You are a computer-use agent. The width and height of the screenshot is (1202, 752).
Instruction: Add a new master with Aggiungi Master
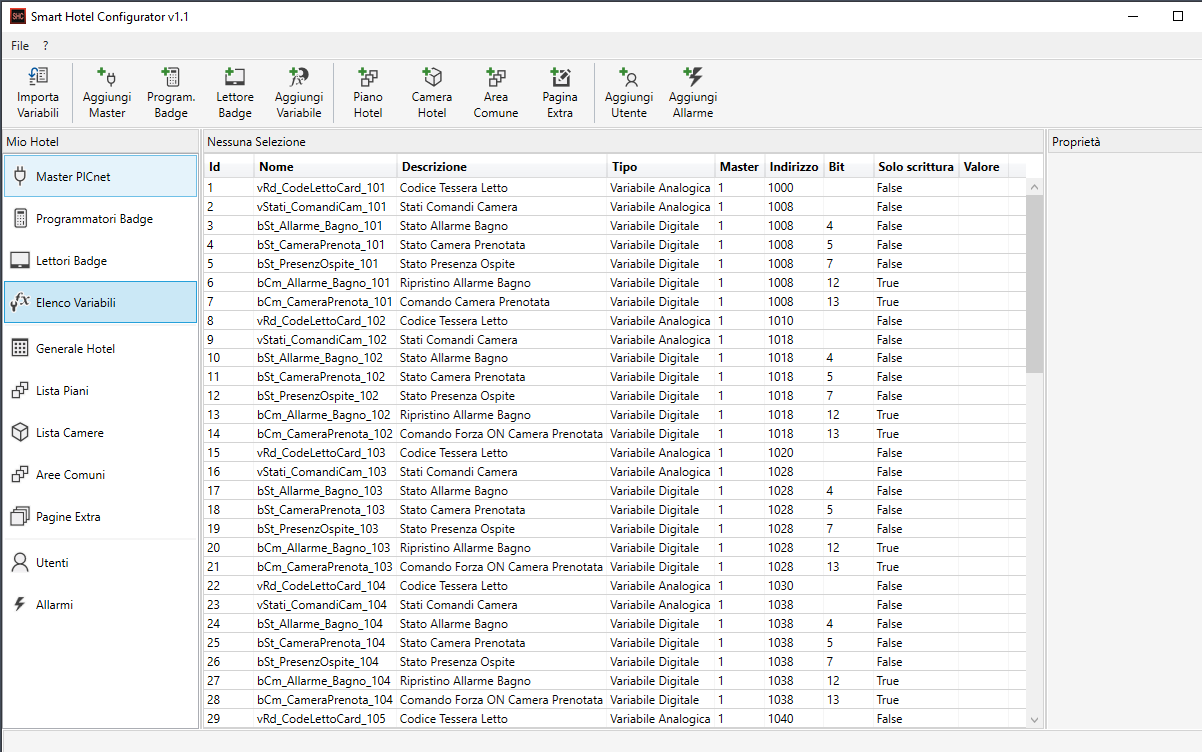pyautogui.click(x=107, y=93)
